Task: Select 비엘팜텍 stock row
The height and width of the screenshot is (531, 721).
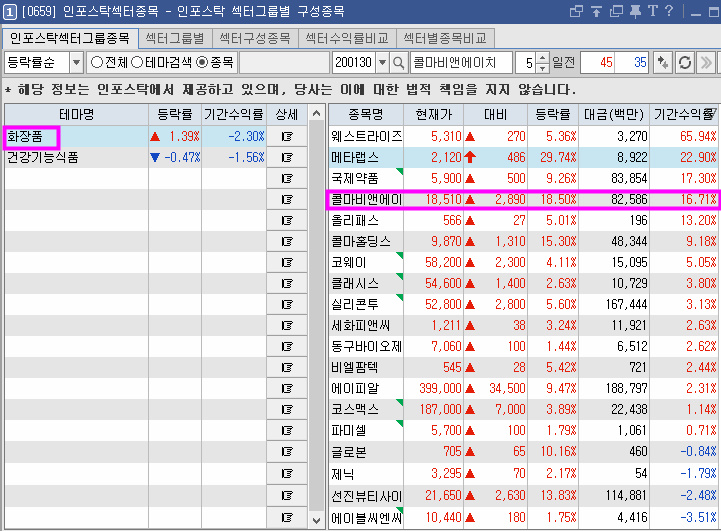Action: (523, 367)
